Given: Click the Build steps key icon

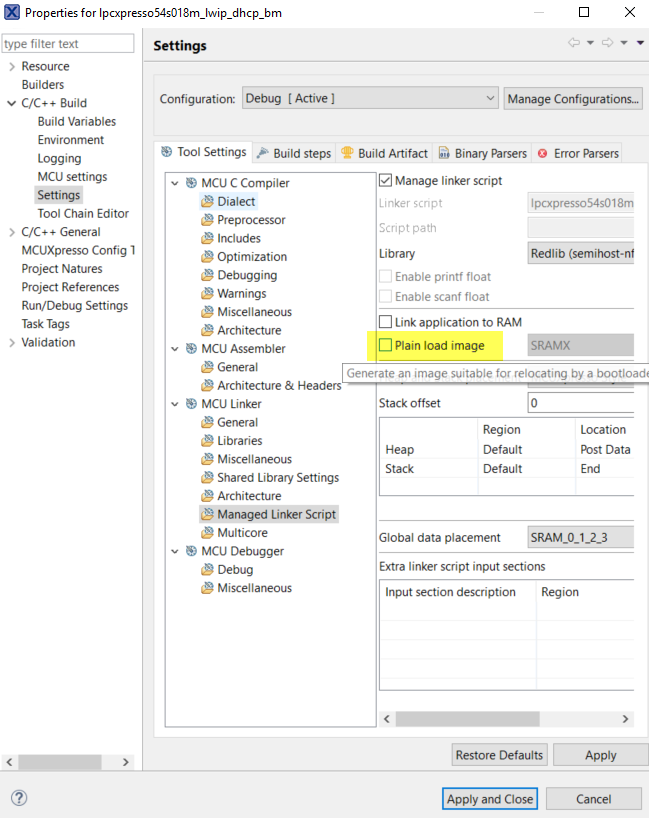Looking at the screenshot, I should (263, 152).
